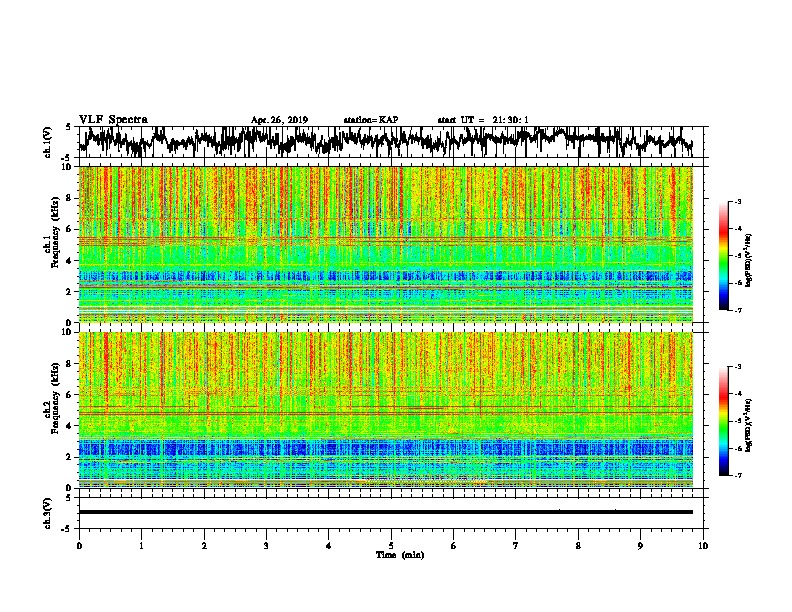
Task: Click the 8 kHz tick on ch.1 frequency axis
Action: pos(69,198)
